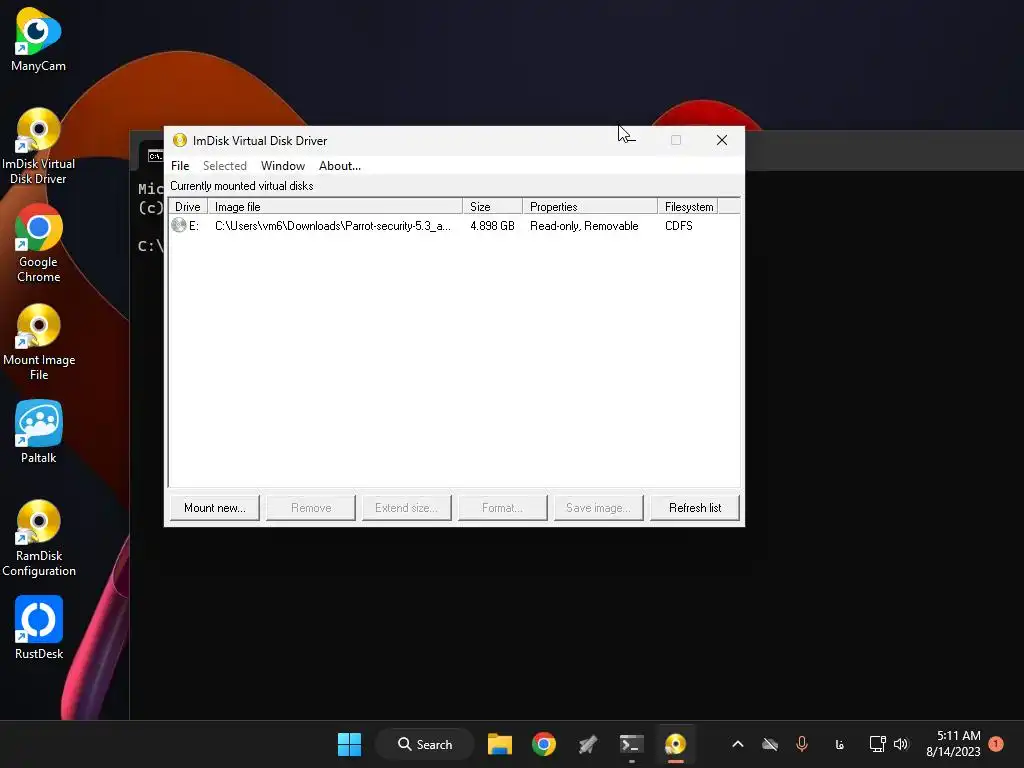The image size is (1024, 768).
Task: Open the Windows Start menu
Action: click(349, 744)
